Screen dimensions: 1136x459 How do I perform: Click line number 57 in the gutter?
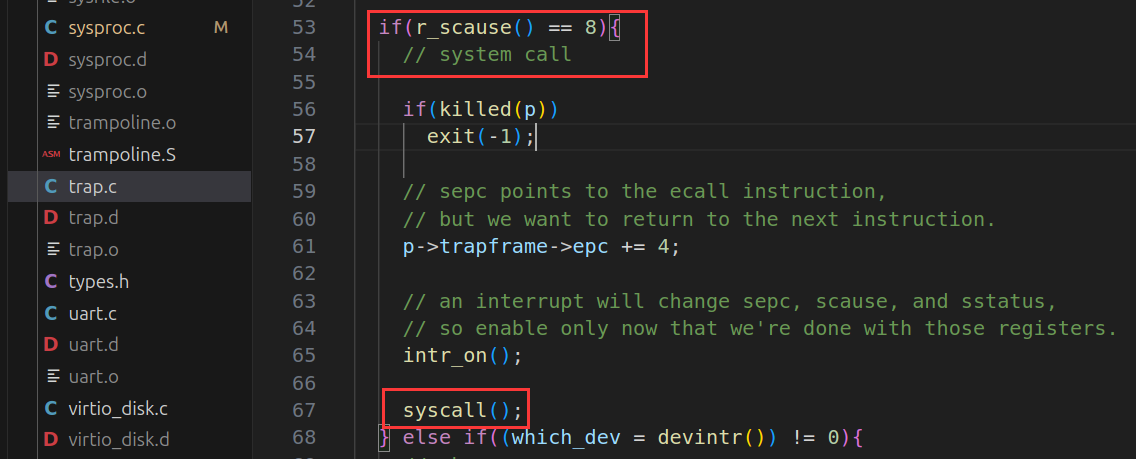pyautogui.click(x=303, y=136)
